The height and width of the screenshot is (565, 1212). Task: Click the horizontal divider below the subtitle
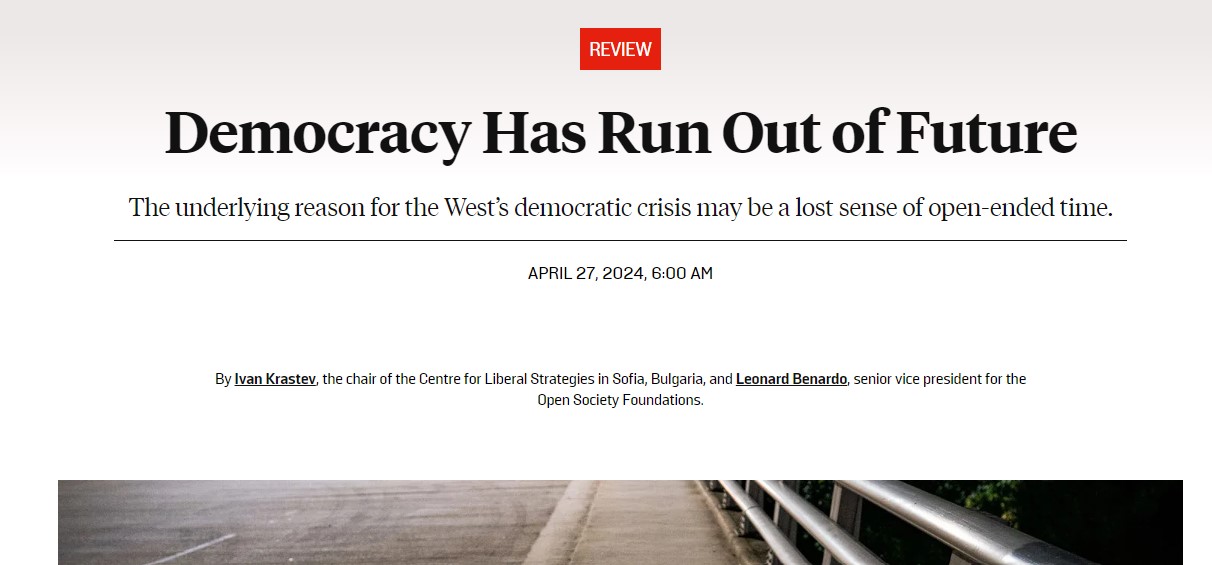click(x=620, y=241)
